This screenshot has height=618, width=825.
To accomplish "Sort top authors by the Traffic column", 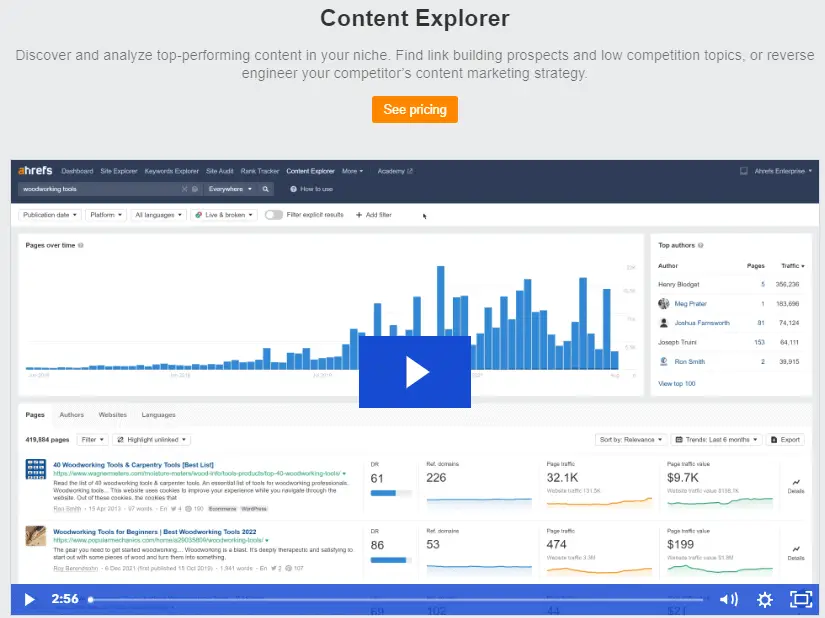I will [792, 266].
